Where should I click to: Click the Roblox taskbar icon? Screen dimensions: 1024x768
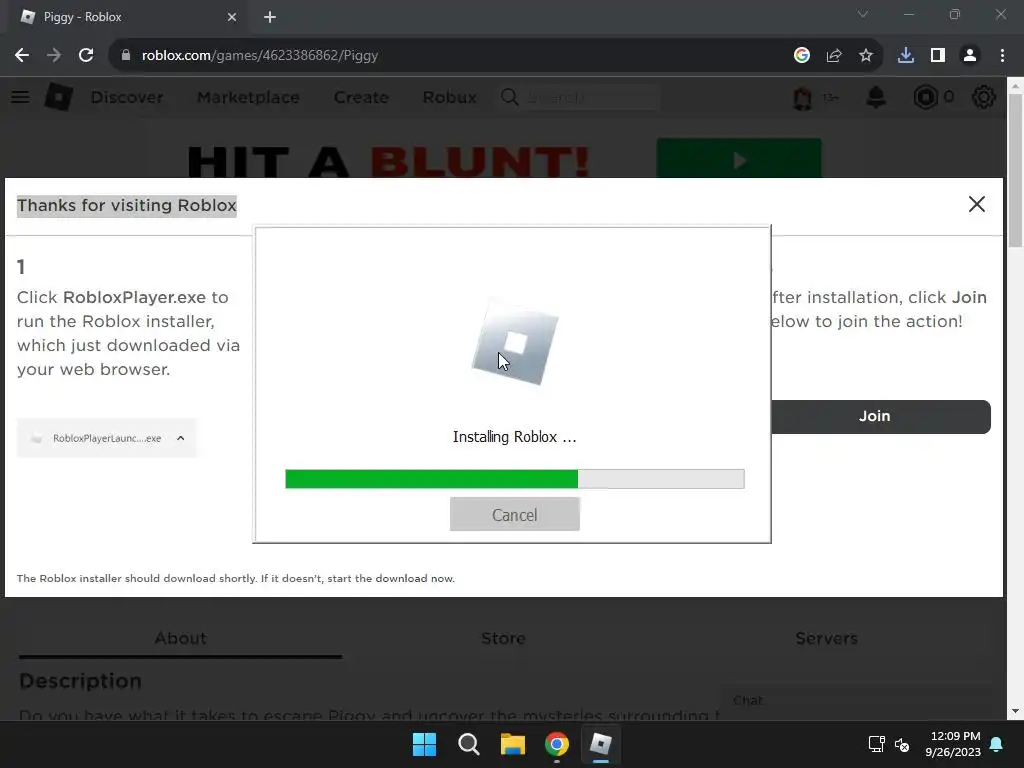pos(601,744)
